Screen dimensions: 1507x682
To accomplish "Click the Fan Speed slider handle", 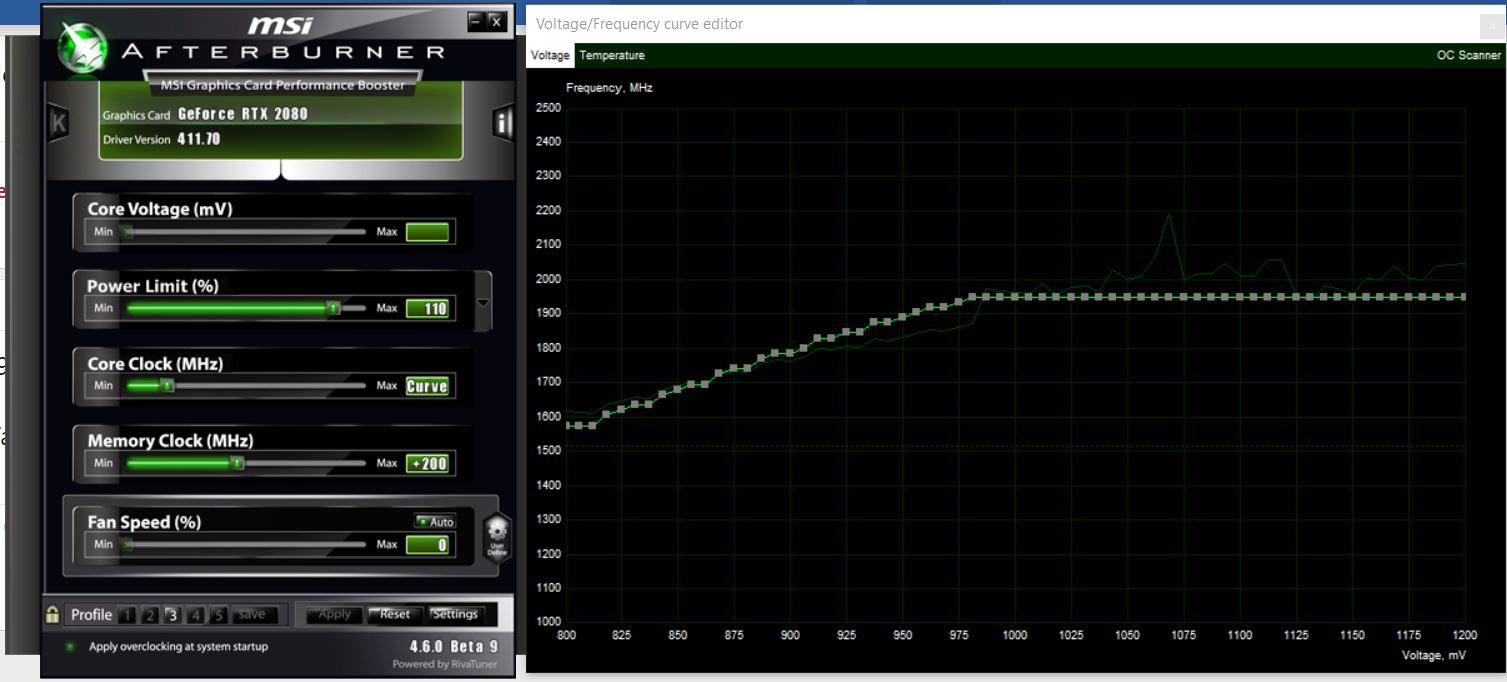I will pos(127,545).
